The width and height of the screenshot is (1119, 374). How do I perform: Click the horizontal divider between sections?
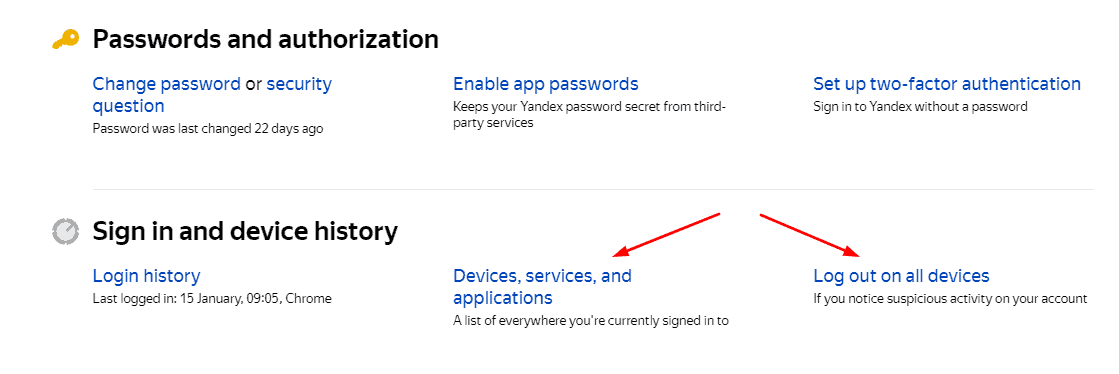point(593,189)
